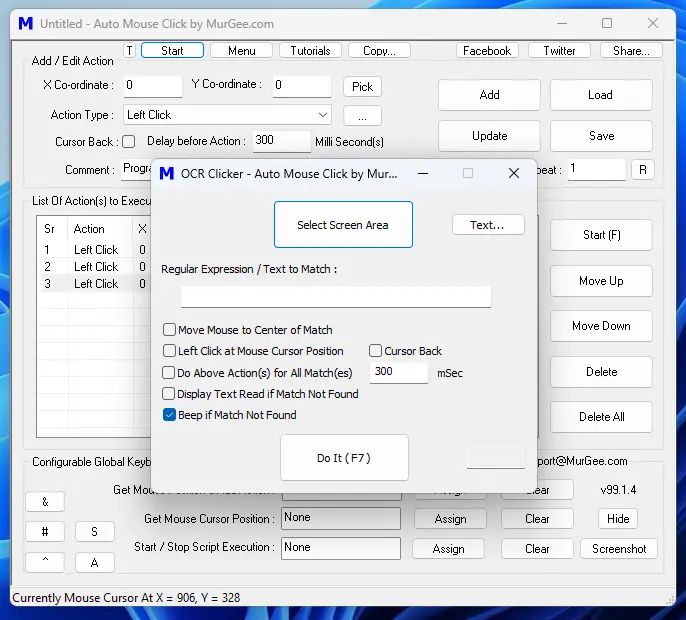Select row 1 Left Click in action list
Screen dimensions: 686x620
click(94, 249)
